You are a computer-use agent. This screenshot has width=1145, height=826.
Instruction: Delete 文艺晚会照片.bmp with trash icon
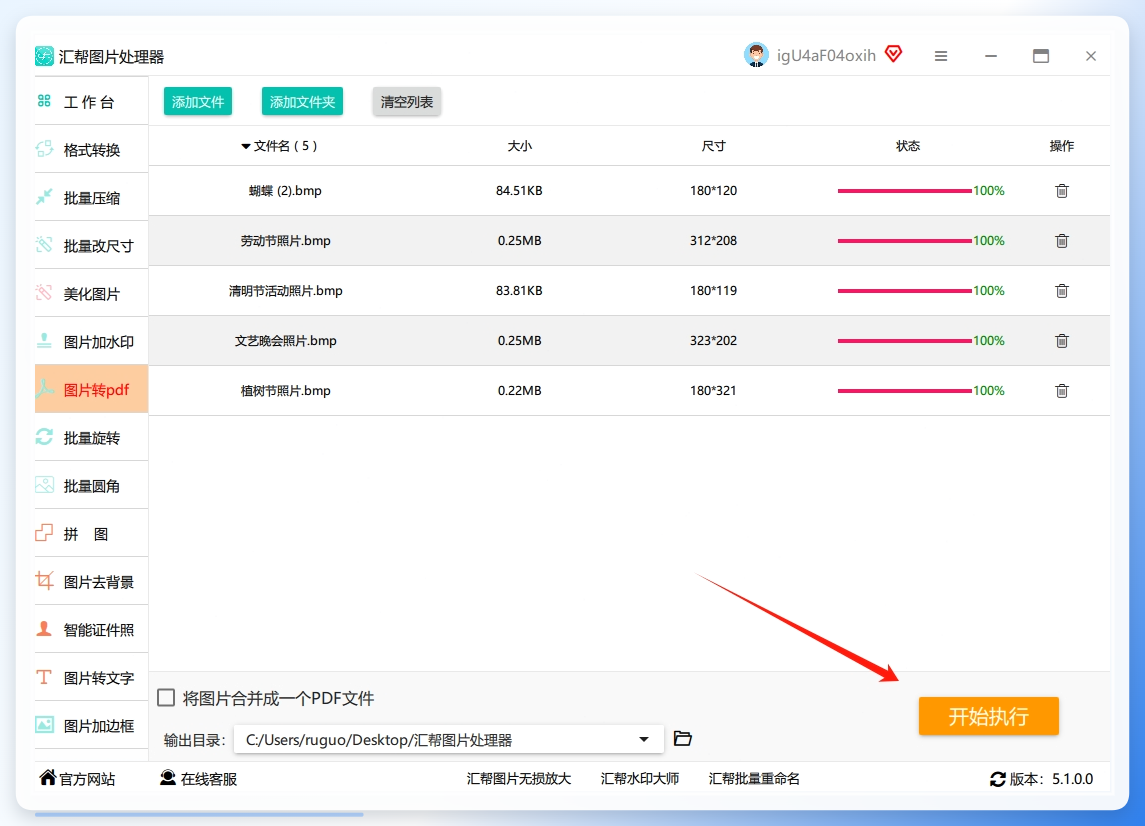click(1062, 340)
